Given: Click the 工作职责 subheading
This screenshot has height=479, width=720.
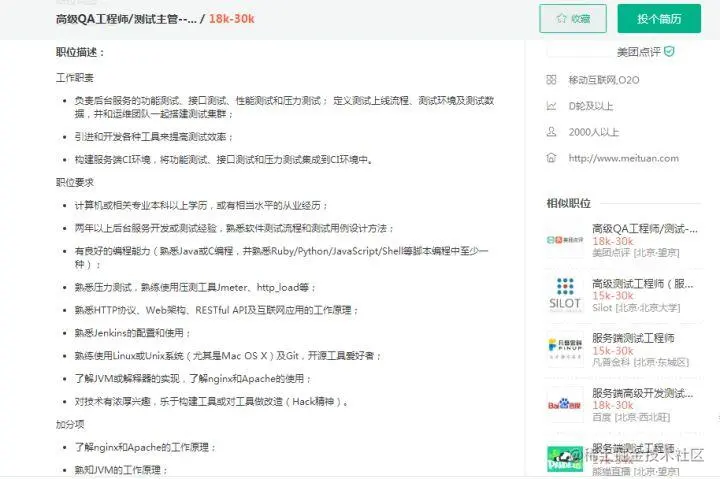Looking at the screenshot, I should coord(74,78).
